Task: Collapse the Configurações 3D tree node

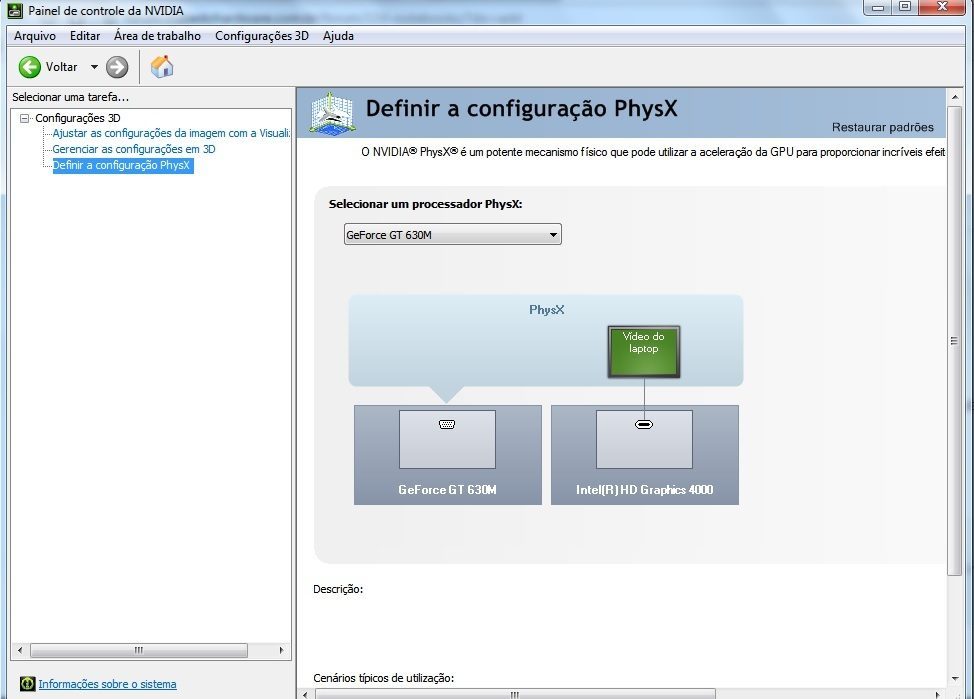Action: point(25,118)
